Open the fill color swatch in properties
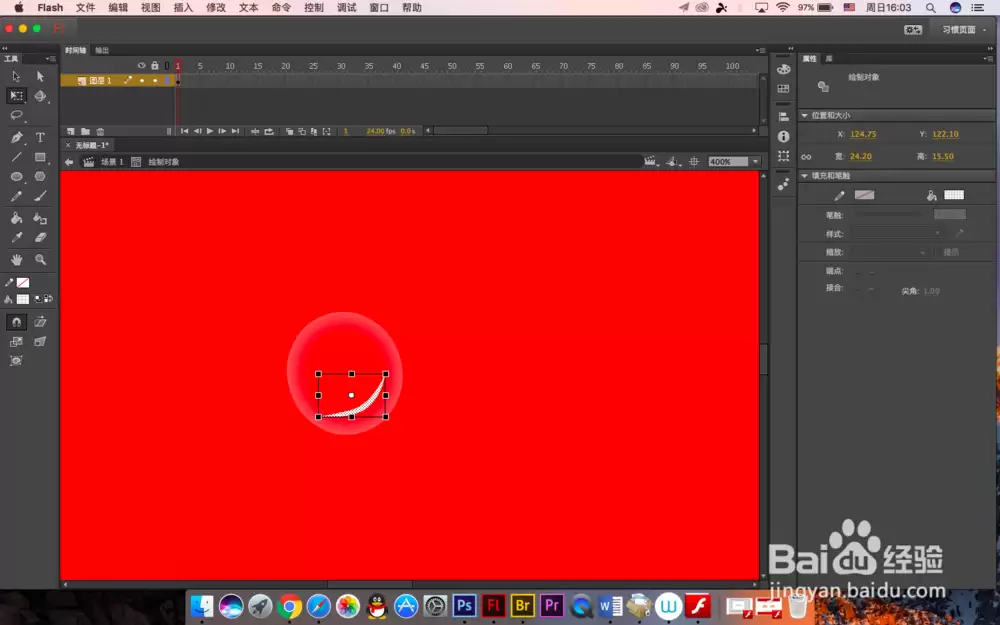Screen dimensions: 1000x625 [x=954, y=195]
